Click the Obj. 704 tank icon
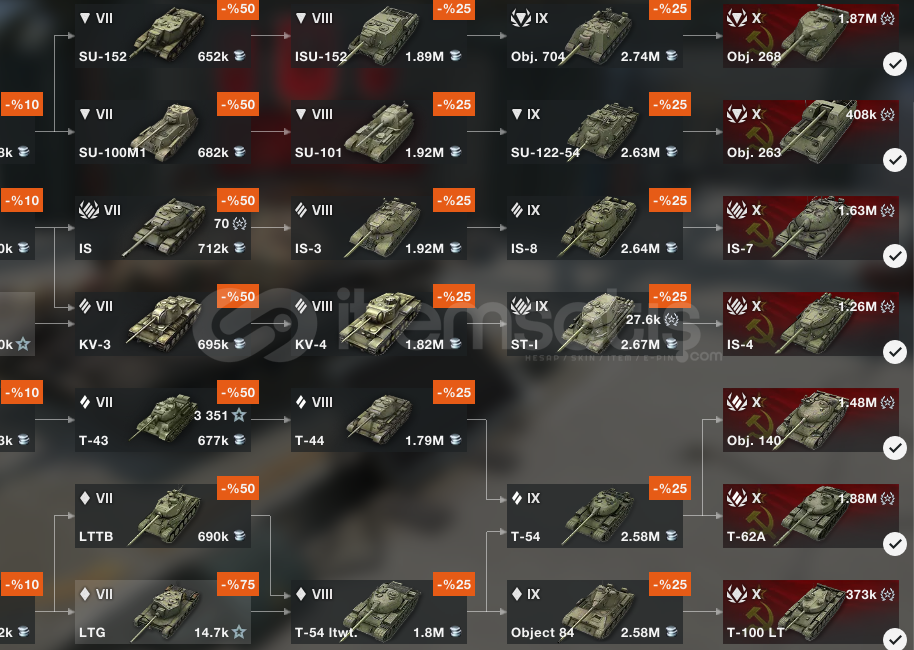 (599, 35)
